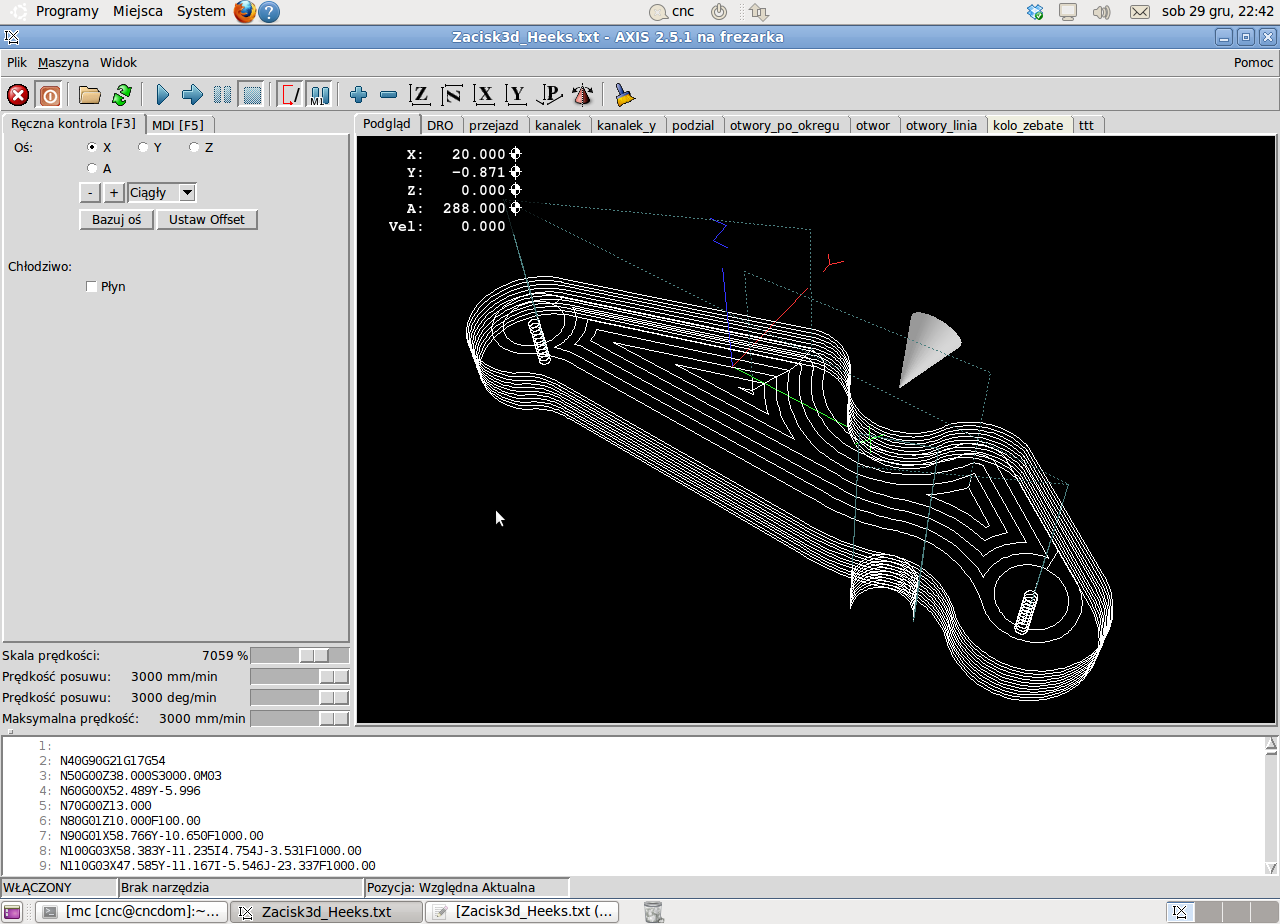Pause program execution

[222, 95]
